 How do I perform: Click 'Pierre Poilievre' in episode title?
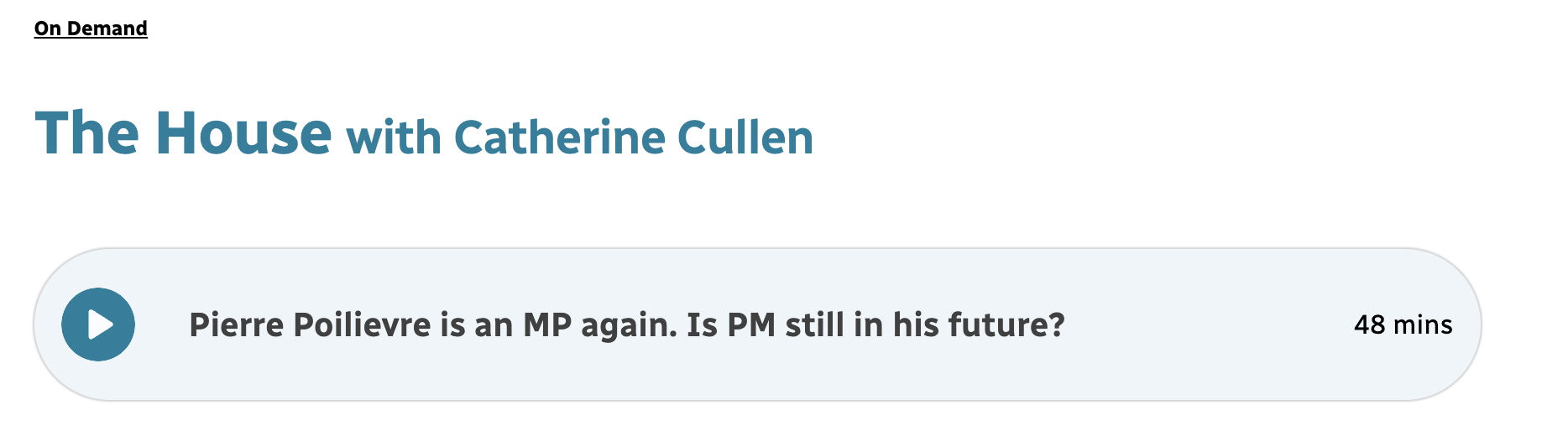tap(310, 324)
